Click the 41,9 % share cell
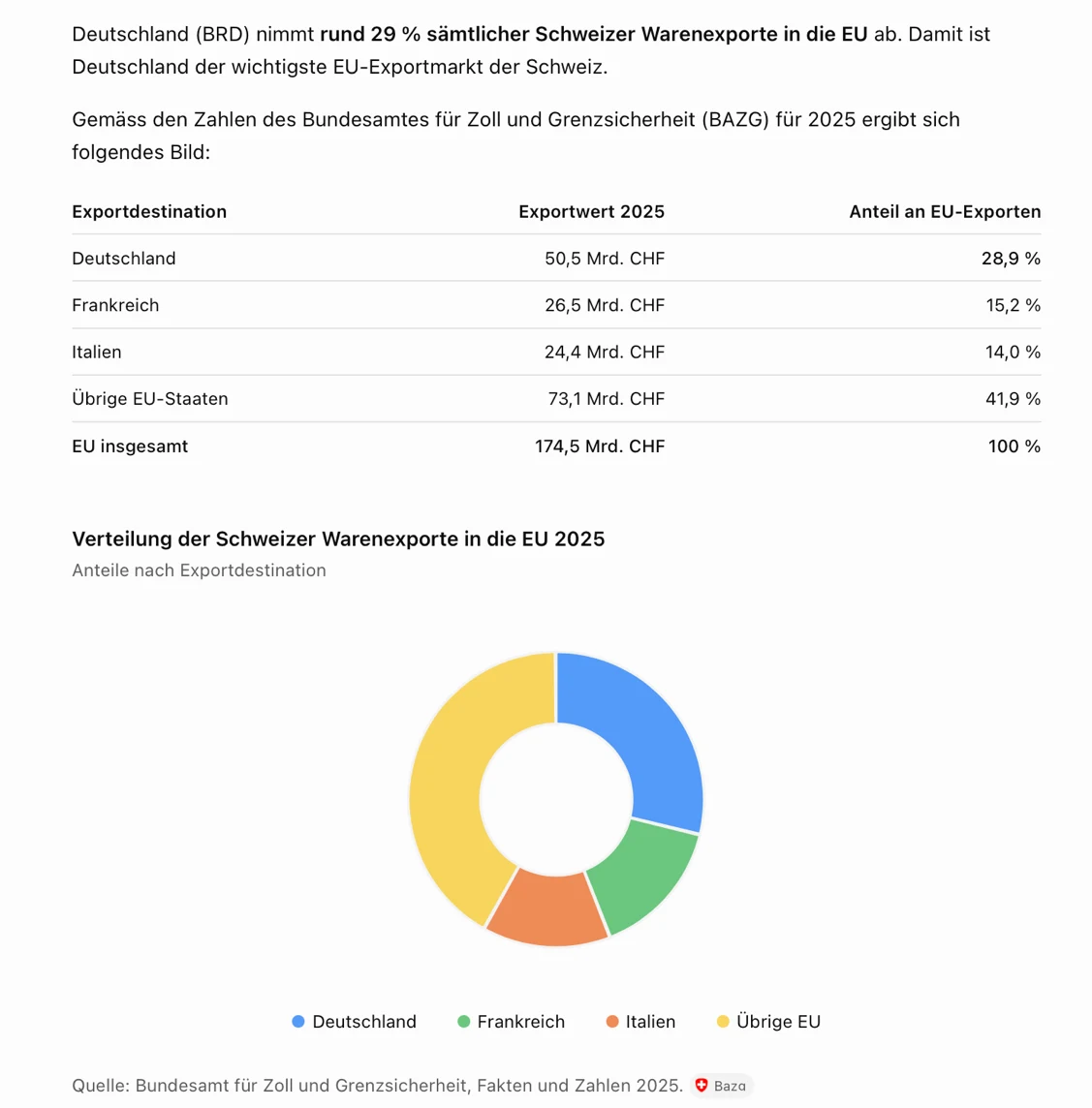This screenshot has width=1092, height=1108. [1013, 398]
